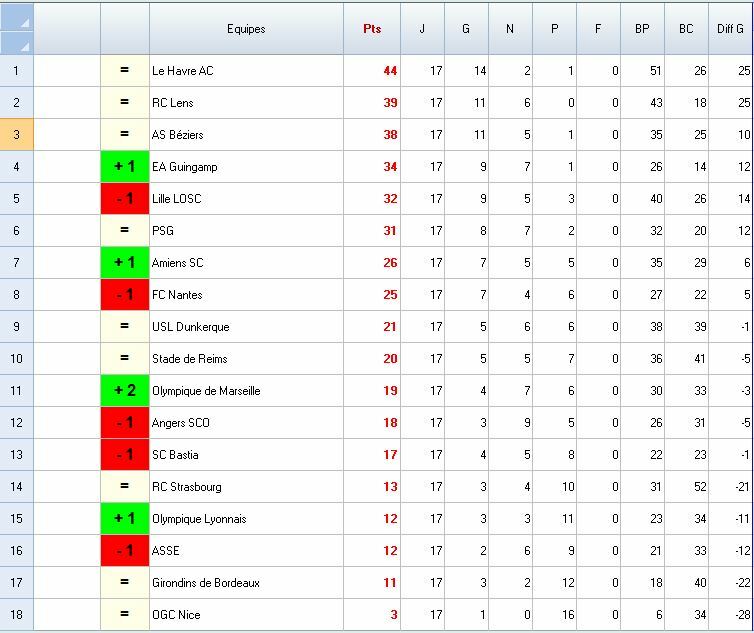Viewport: 754px width, 633px height.
Task: Click the lower corner triangle above row 1
Action: coord(17,43)
